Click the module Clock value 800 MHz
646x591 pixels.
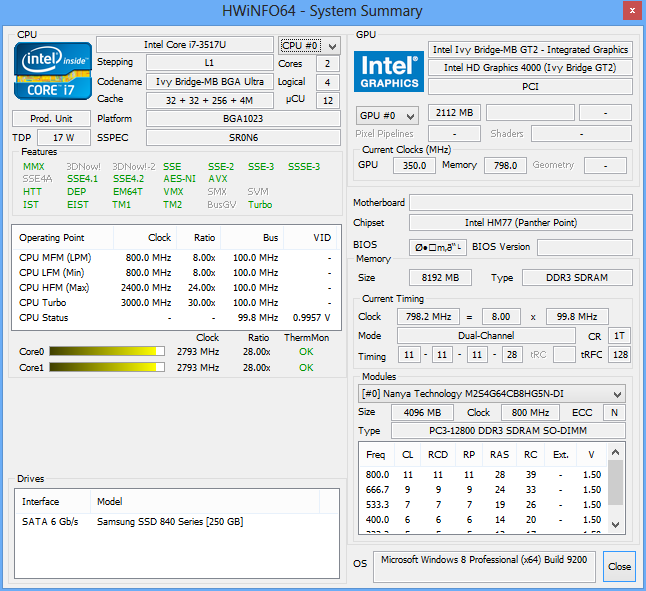(x=530, y=412)
